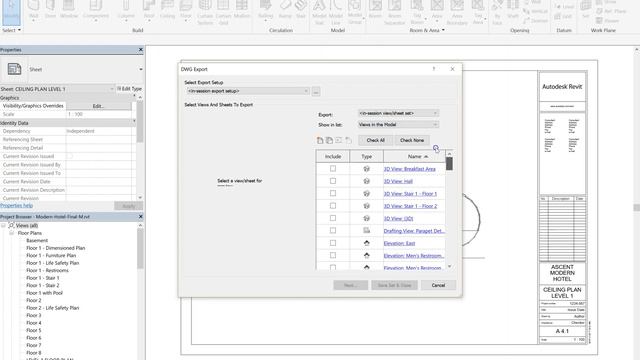Viewport: 640px width, 360px height.
Task: Open the Properties help link
Action: (16, 206)
